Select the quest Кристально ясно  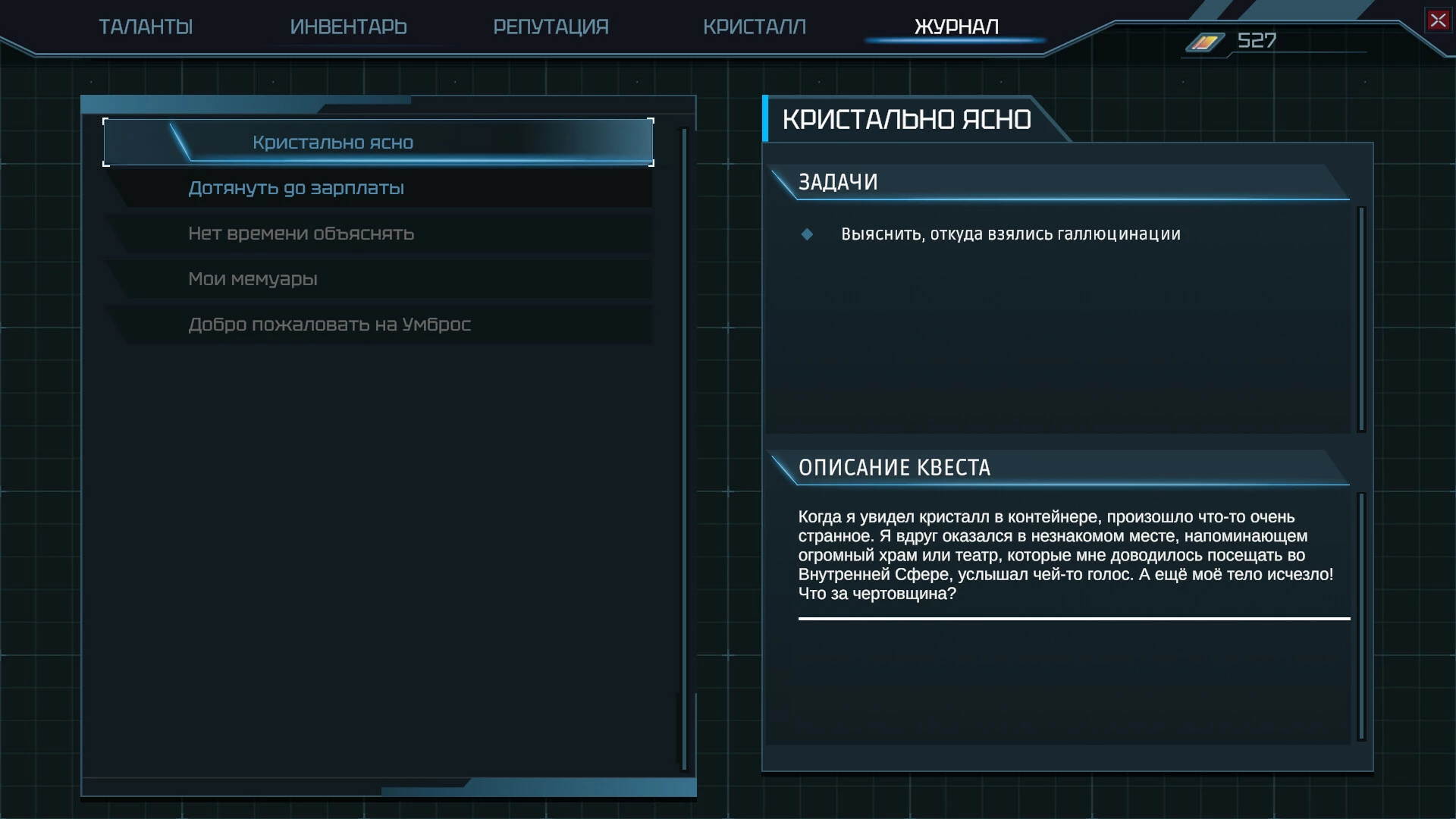(x=378, y=142)
